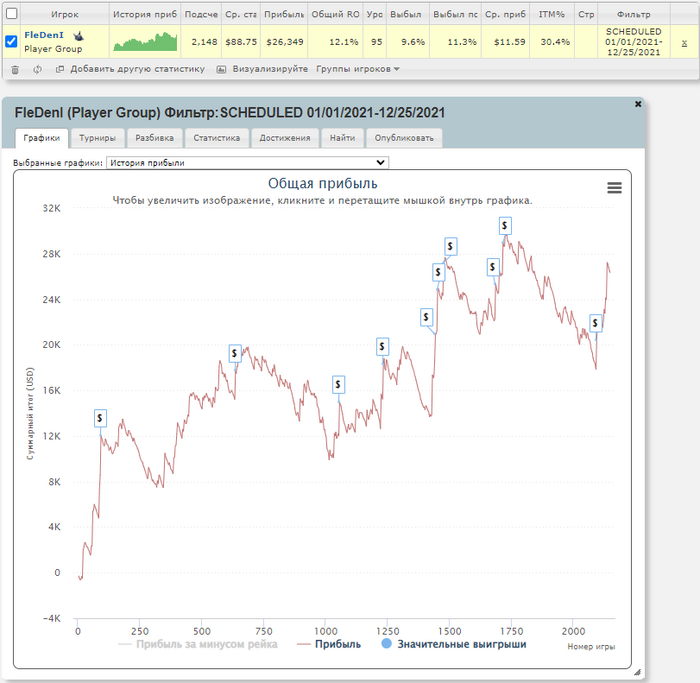The image size is (700, 683).
Task: Open the Выбранные графики dropdown
Action: click(247, 163)
